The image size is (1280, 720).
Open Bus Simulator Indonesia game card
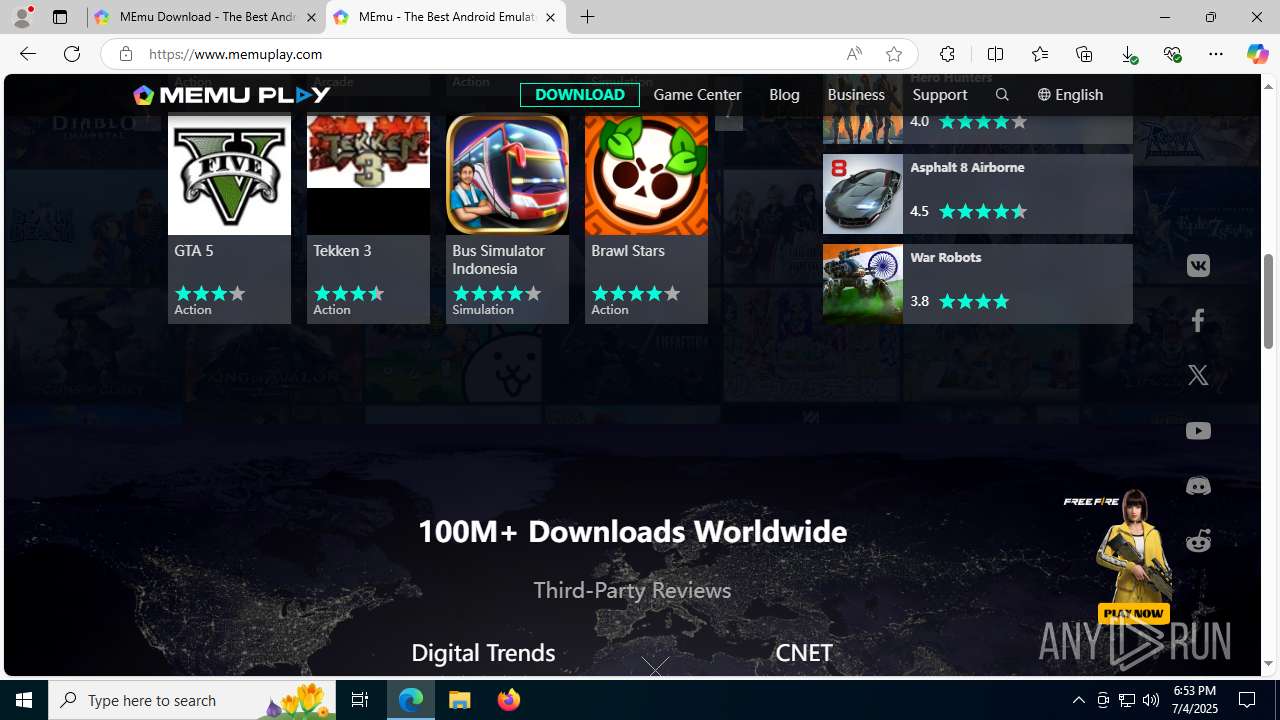tap(507, 218)
